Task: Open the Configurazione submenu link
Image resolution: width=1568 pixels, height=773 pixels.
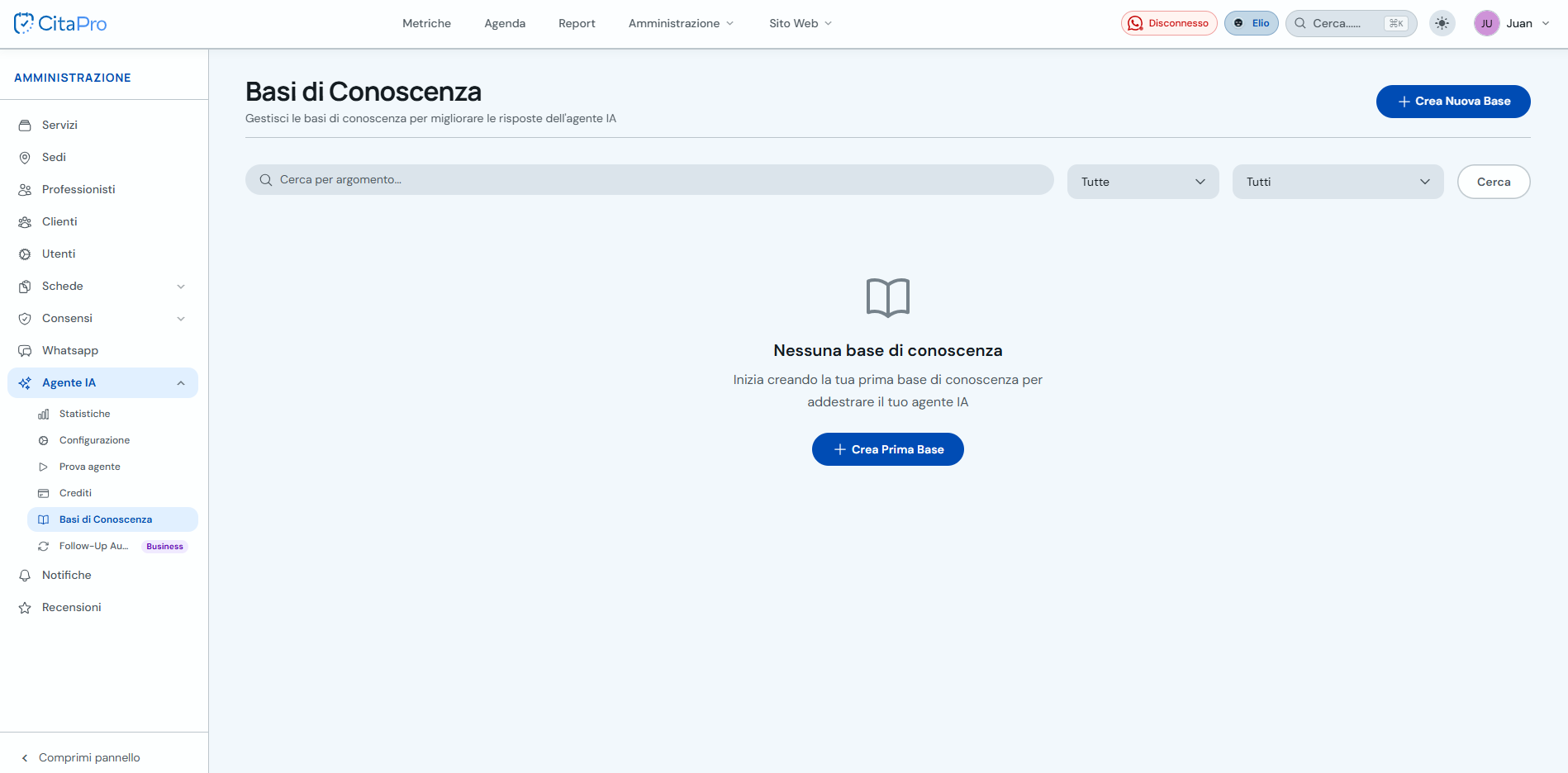Action: [x=112, y=440]
